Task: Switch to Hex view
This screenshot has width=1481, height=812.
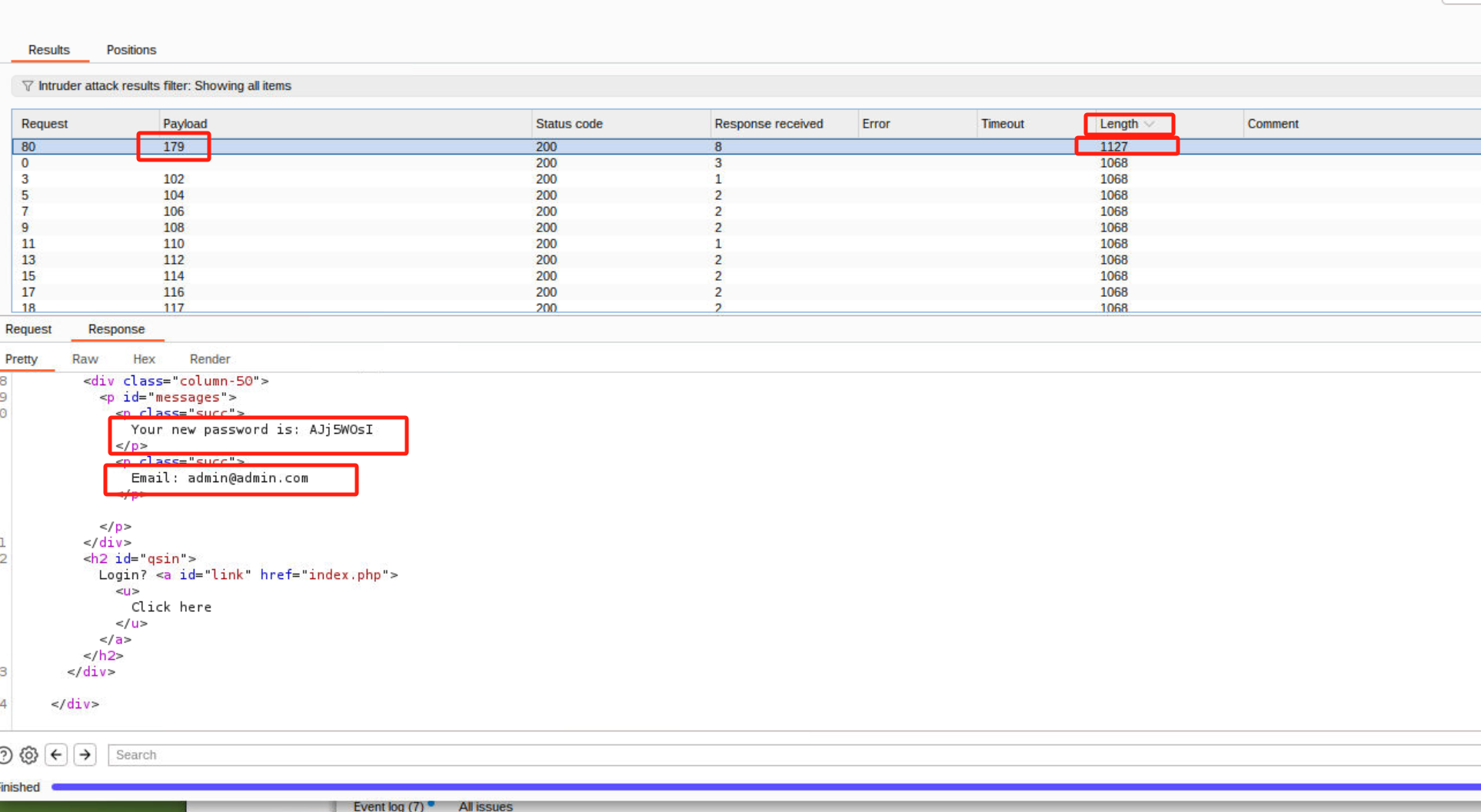Action: (144, 359)
